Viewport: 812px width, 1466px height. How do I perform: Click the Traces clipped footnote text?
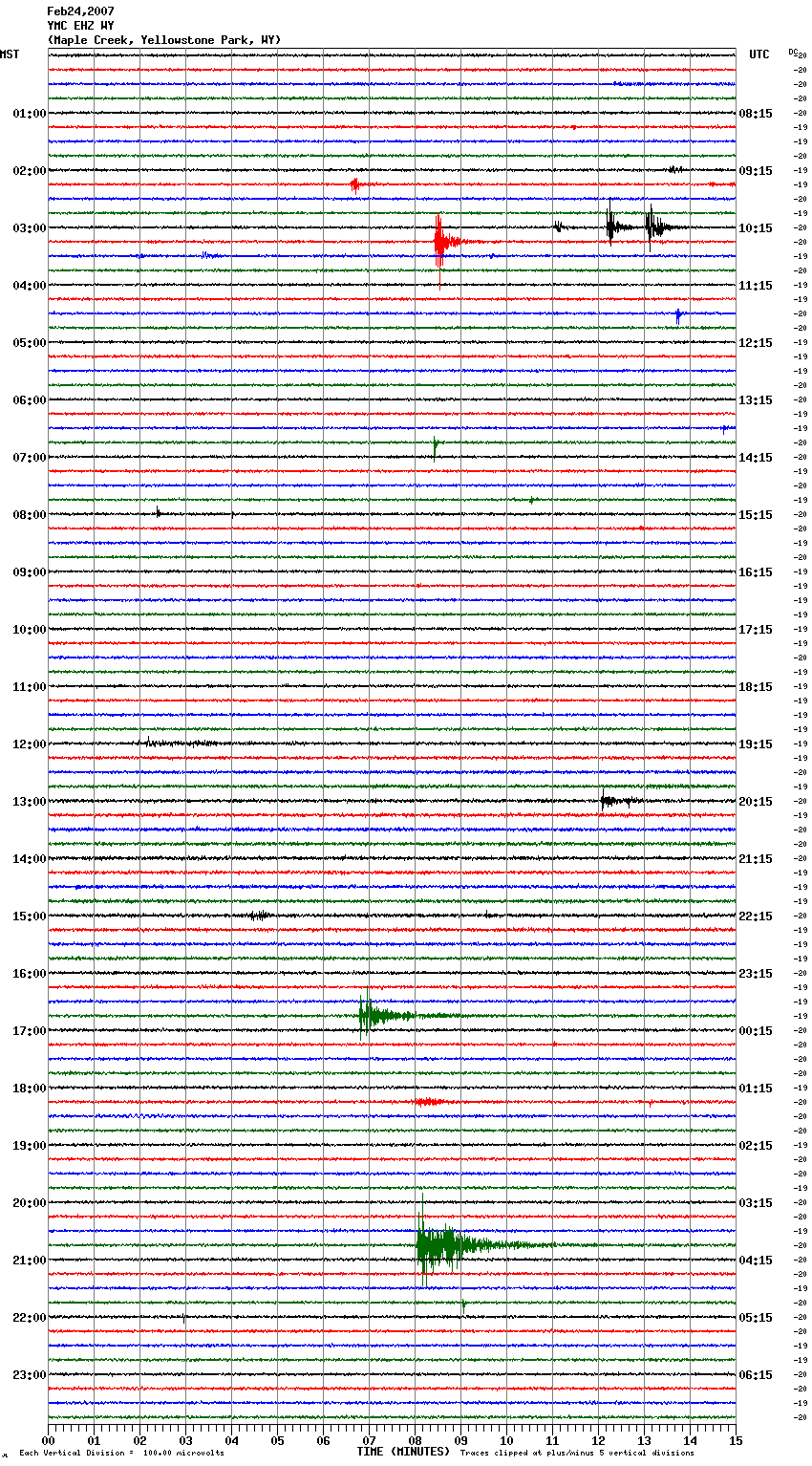pyautogui.click(x=577, y=1453)
